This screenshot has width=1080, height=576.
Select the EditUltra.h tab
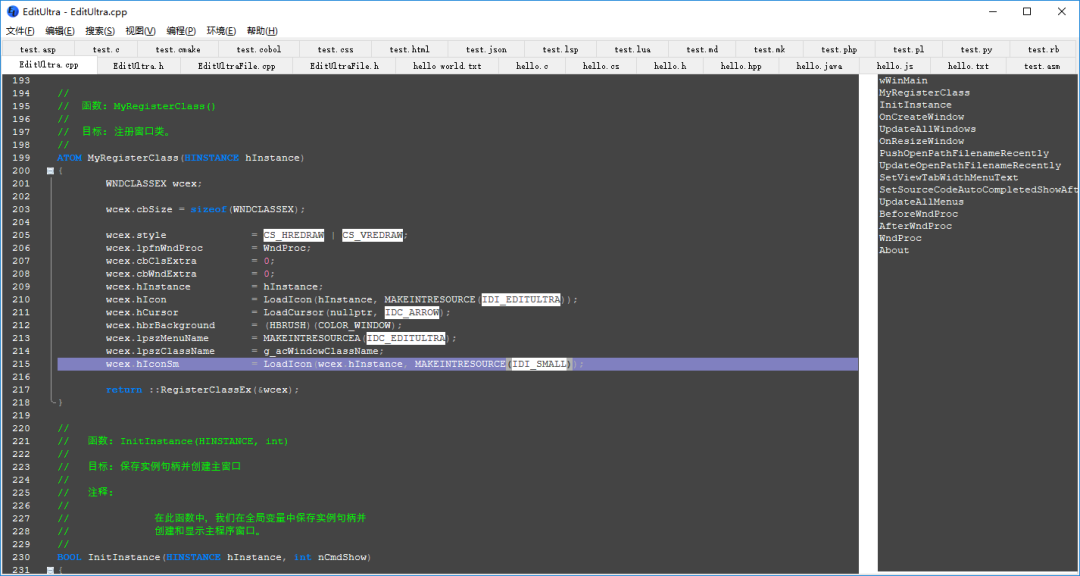click(138, 66)
